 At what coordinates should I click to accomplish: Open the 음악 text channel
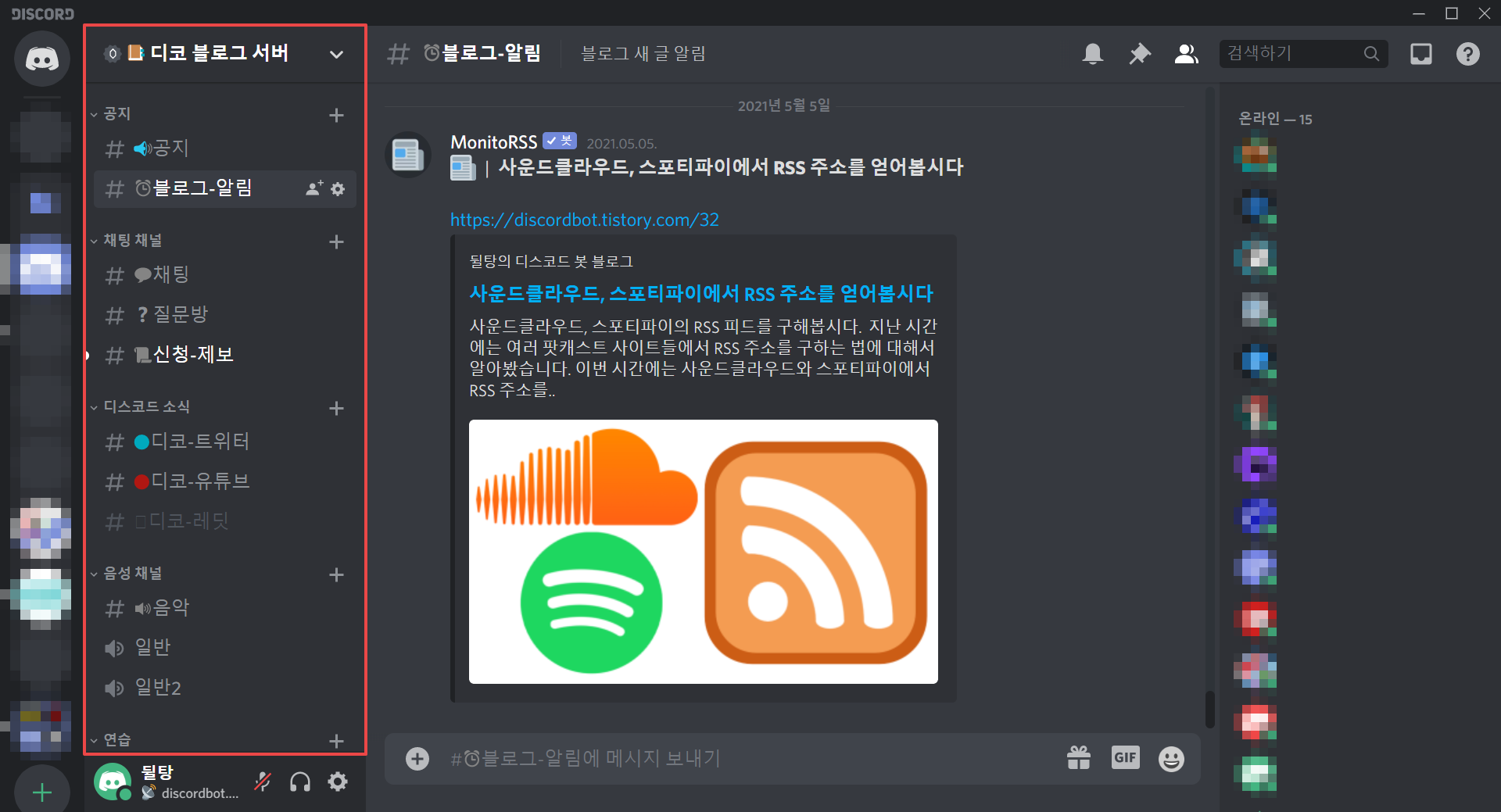[x=225, y=608]
